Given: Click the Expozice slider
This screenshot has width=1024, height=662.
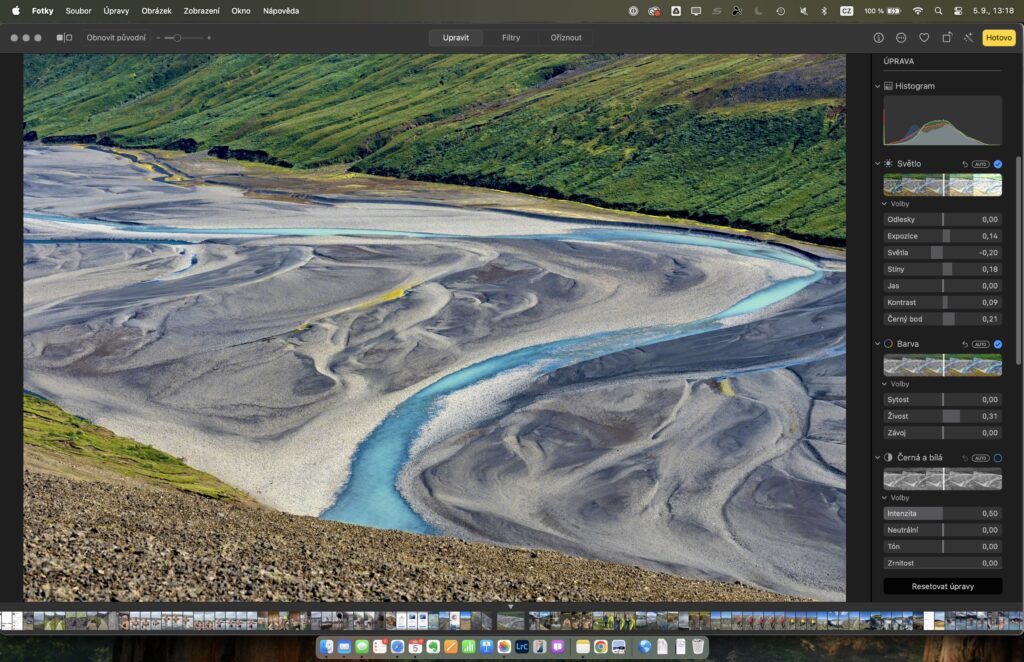Looking at the screenshot, I should pyautogui.click(x=943, y=236).
